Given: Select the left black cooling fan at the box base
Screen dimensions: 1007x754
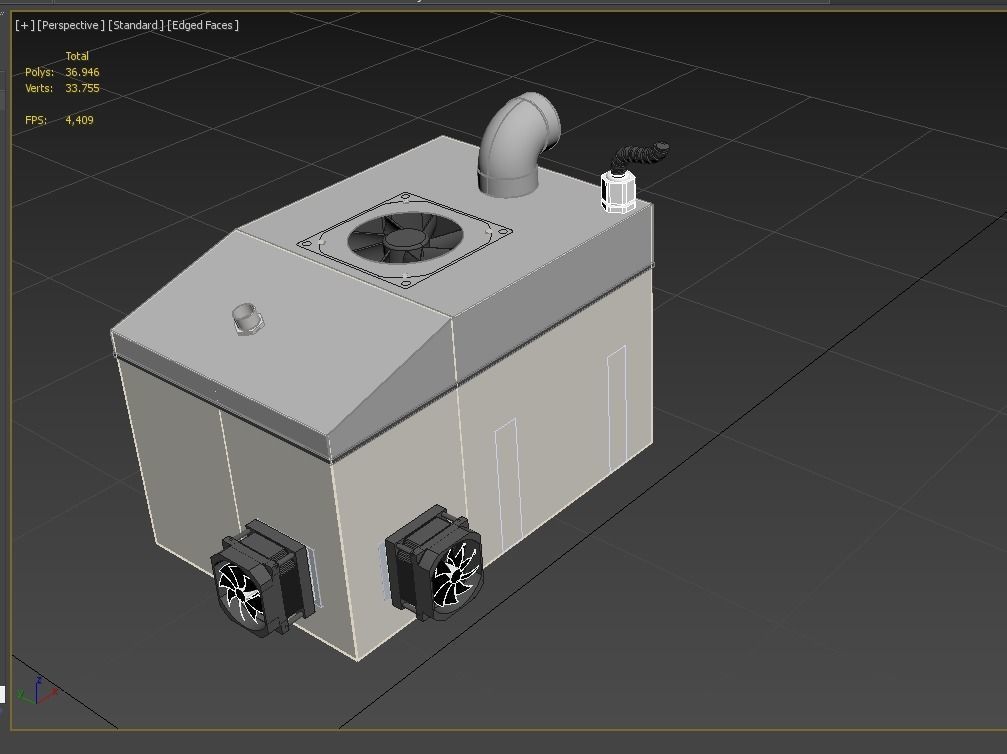Looking at the screenshot, I should point(265,579).
